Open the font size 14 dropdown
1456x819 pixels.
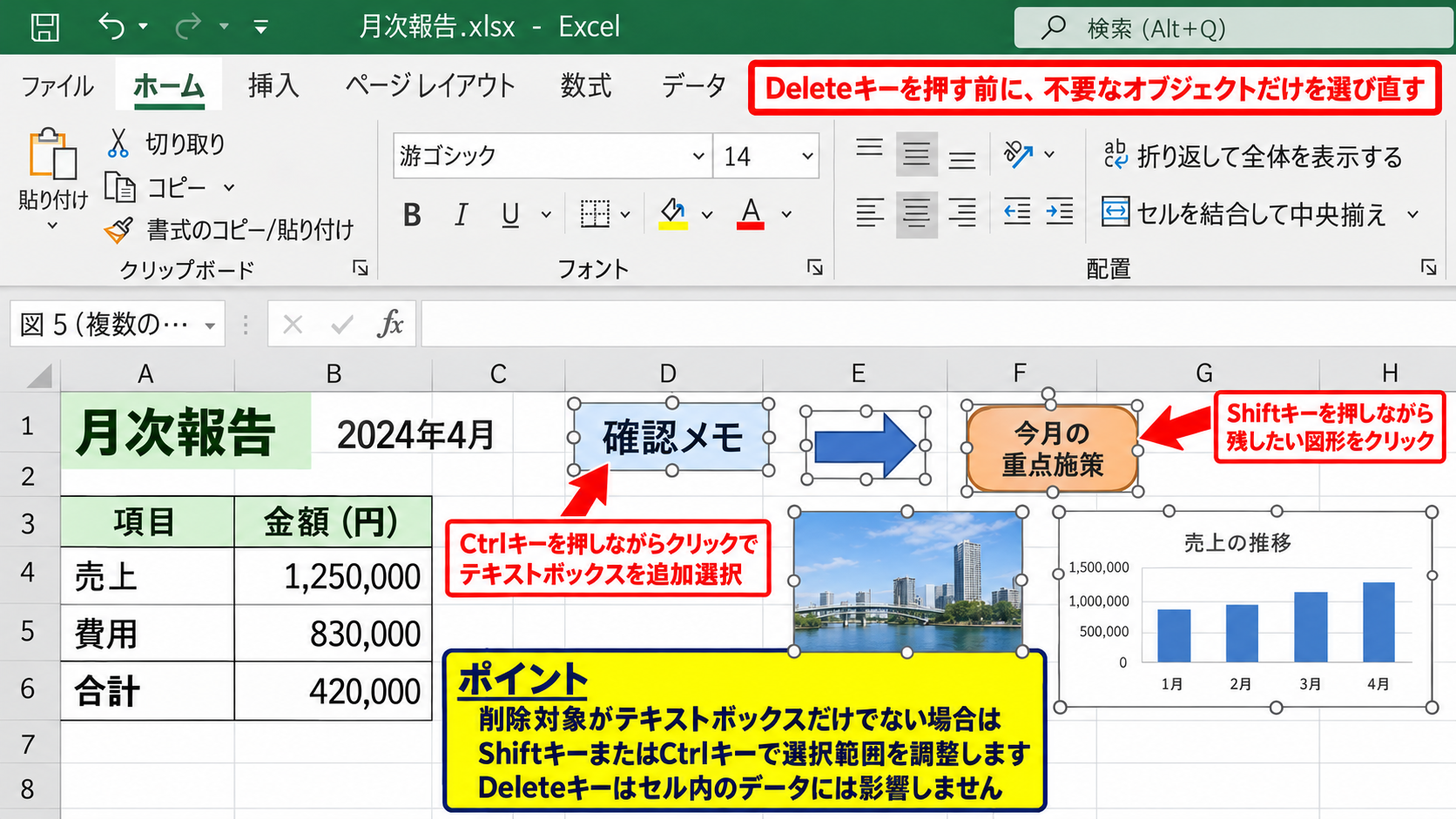(x=807, y=156)
